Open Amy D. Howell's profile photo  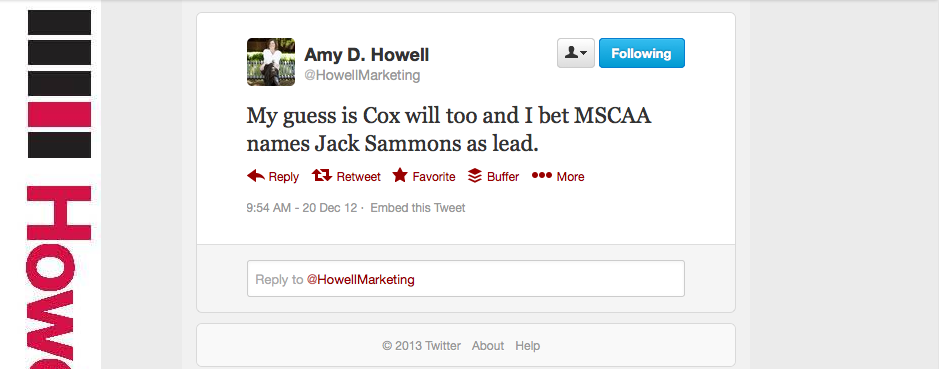(x=271, y=62)
